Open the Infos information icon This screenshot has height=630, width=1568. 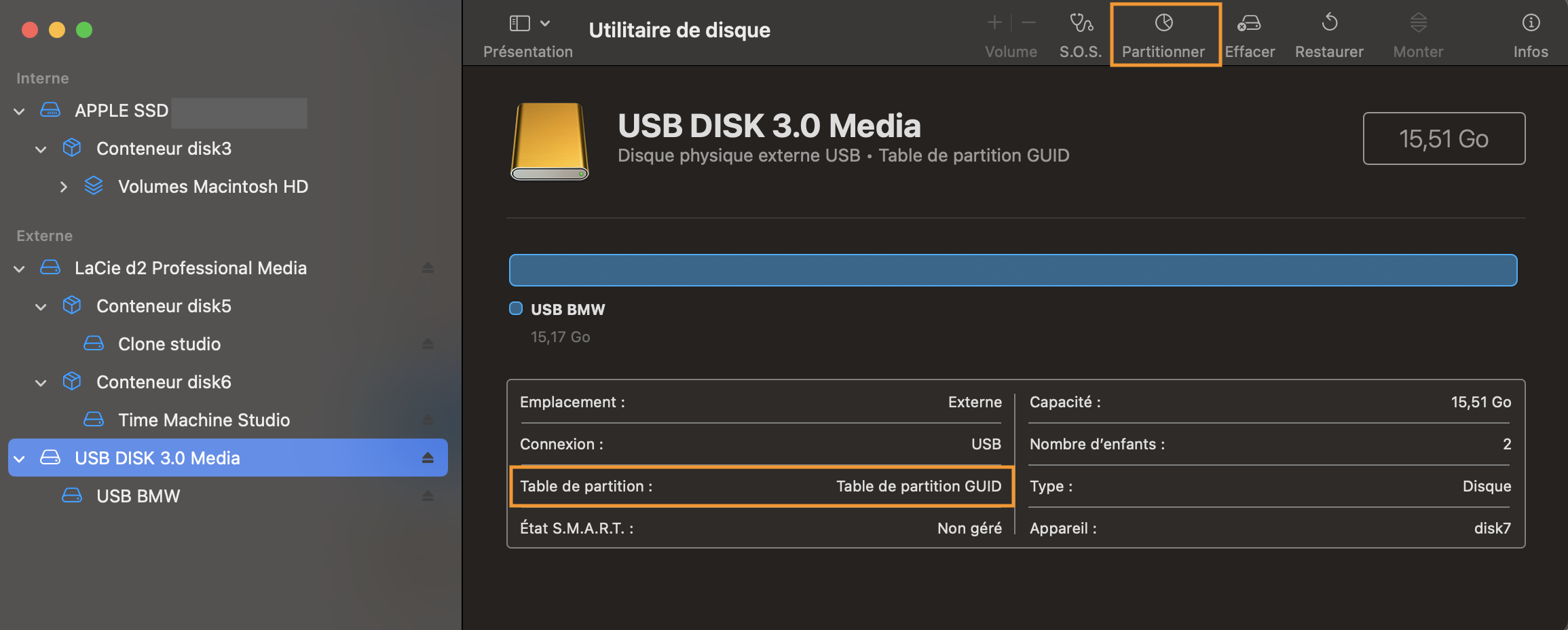(1531, 23)
